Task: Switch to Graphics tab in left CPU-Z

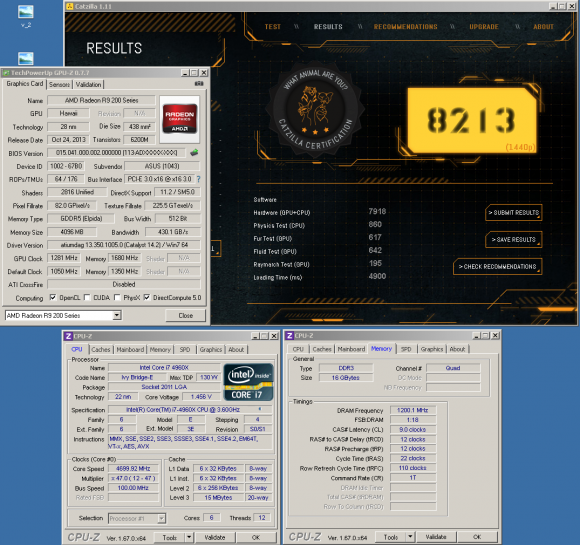Action: [x=211, y=349]
